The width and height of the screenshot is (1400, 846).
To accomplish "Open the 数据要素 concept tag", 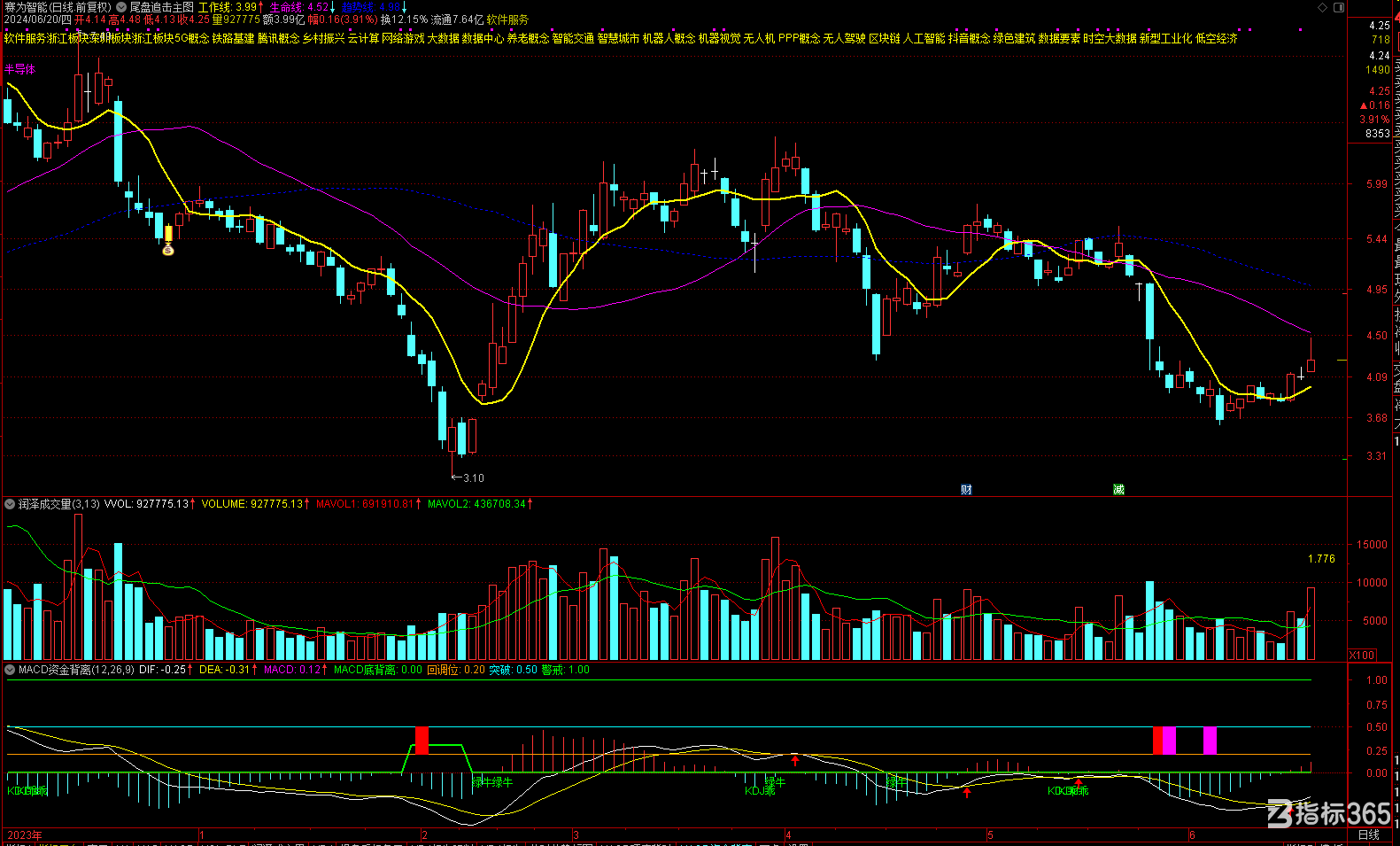I will tap(1060, 39).
